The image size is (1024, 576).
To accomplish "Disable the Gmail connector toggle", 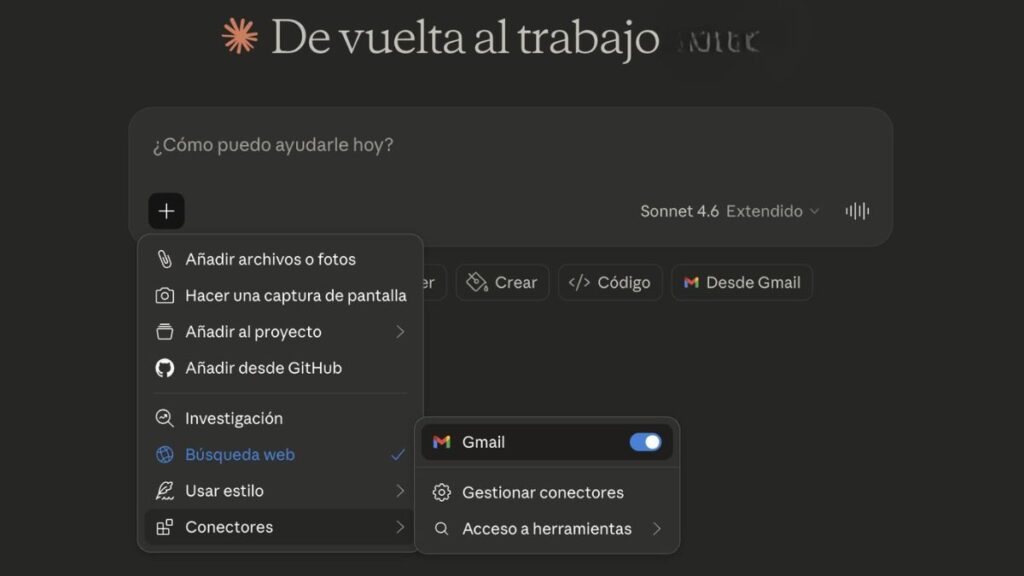I will click(647, 441).
